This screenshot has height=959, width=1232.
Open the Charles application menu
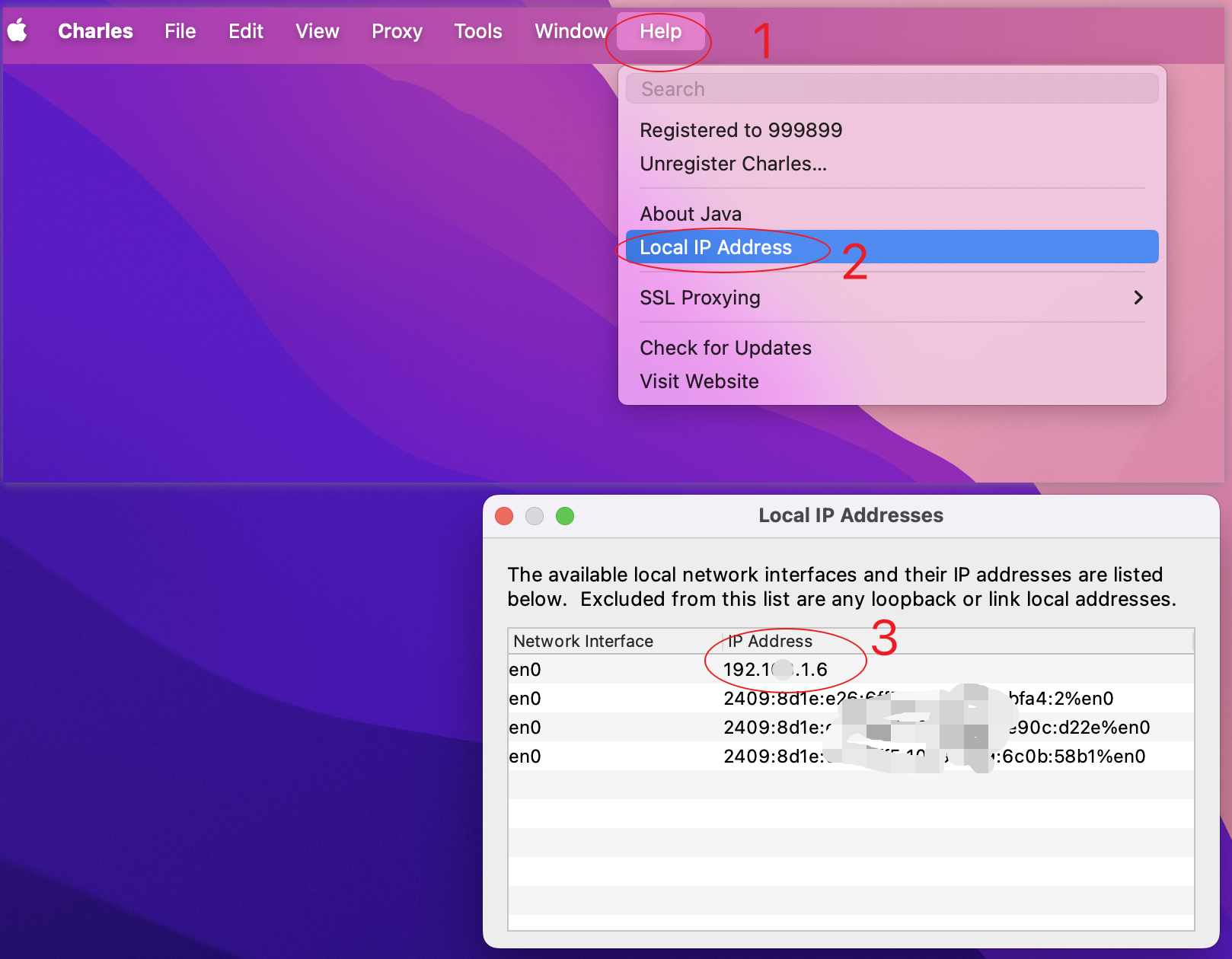[x=95, y=31]
